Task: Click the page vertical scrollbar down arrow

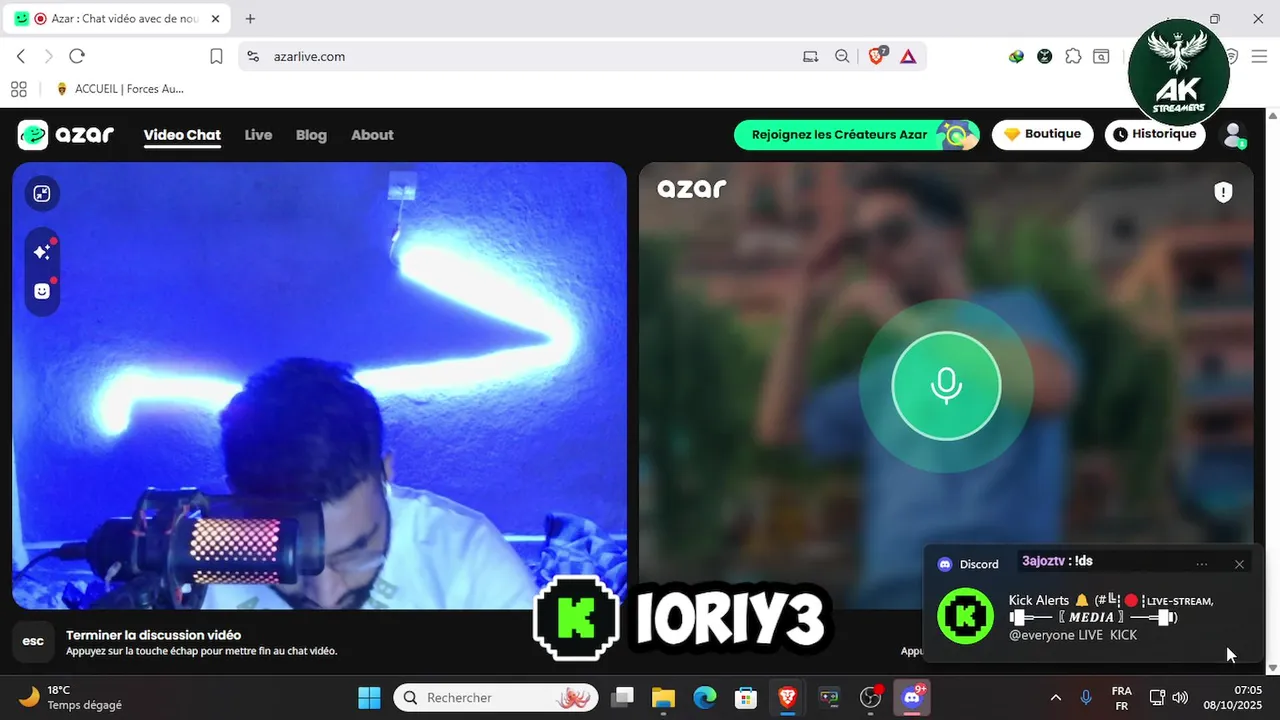Action: [1272, 667]
